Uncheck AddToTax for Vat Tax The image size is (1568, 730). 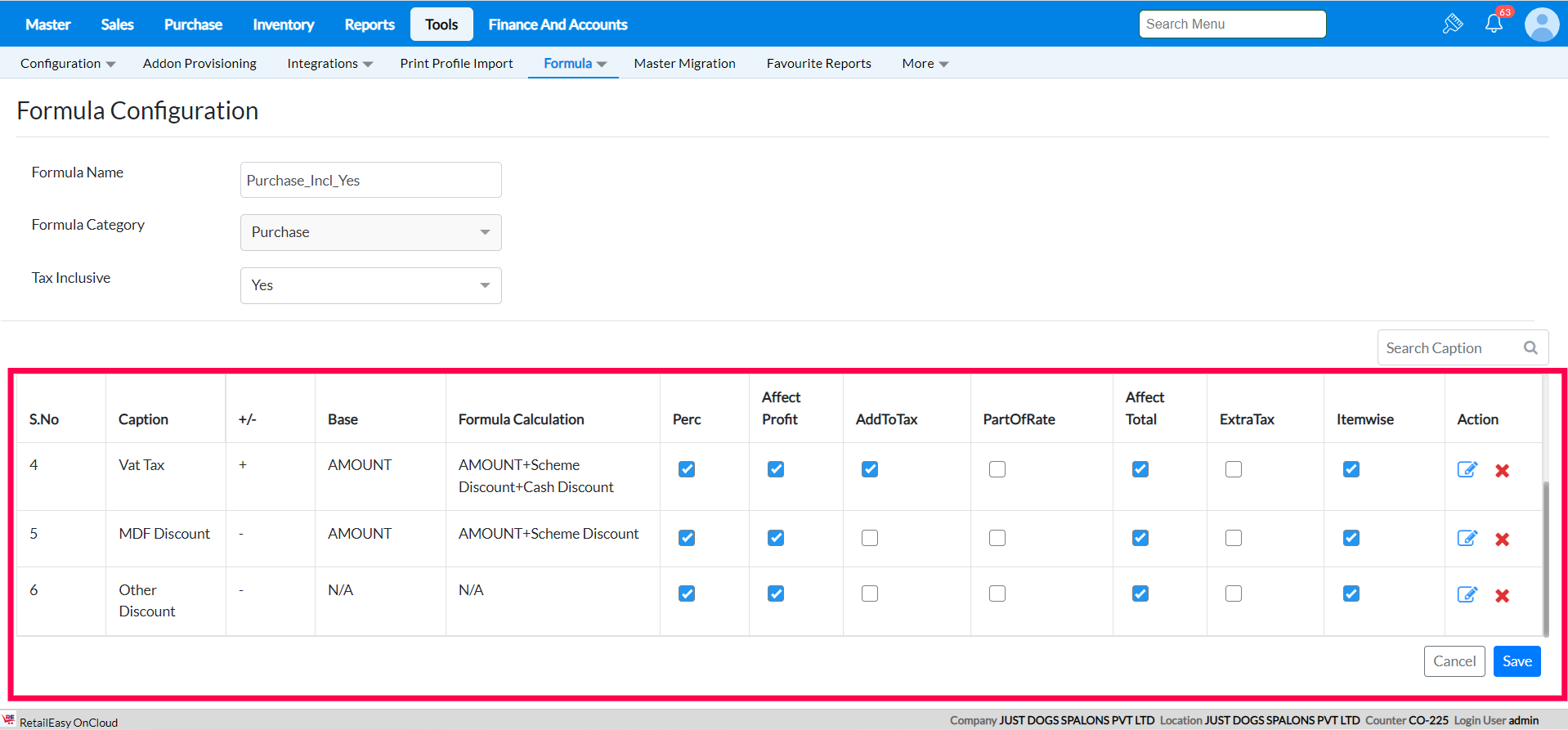tap(870, 469)
